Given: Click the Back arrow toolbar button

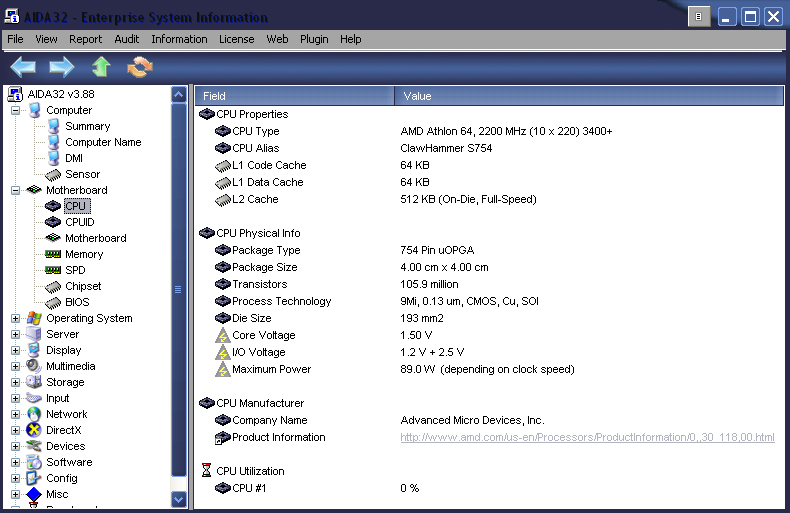Looking at the screenshot, I should tap(23, 67).
